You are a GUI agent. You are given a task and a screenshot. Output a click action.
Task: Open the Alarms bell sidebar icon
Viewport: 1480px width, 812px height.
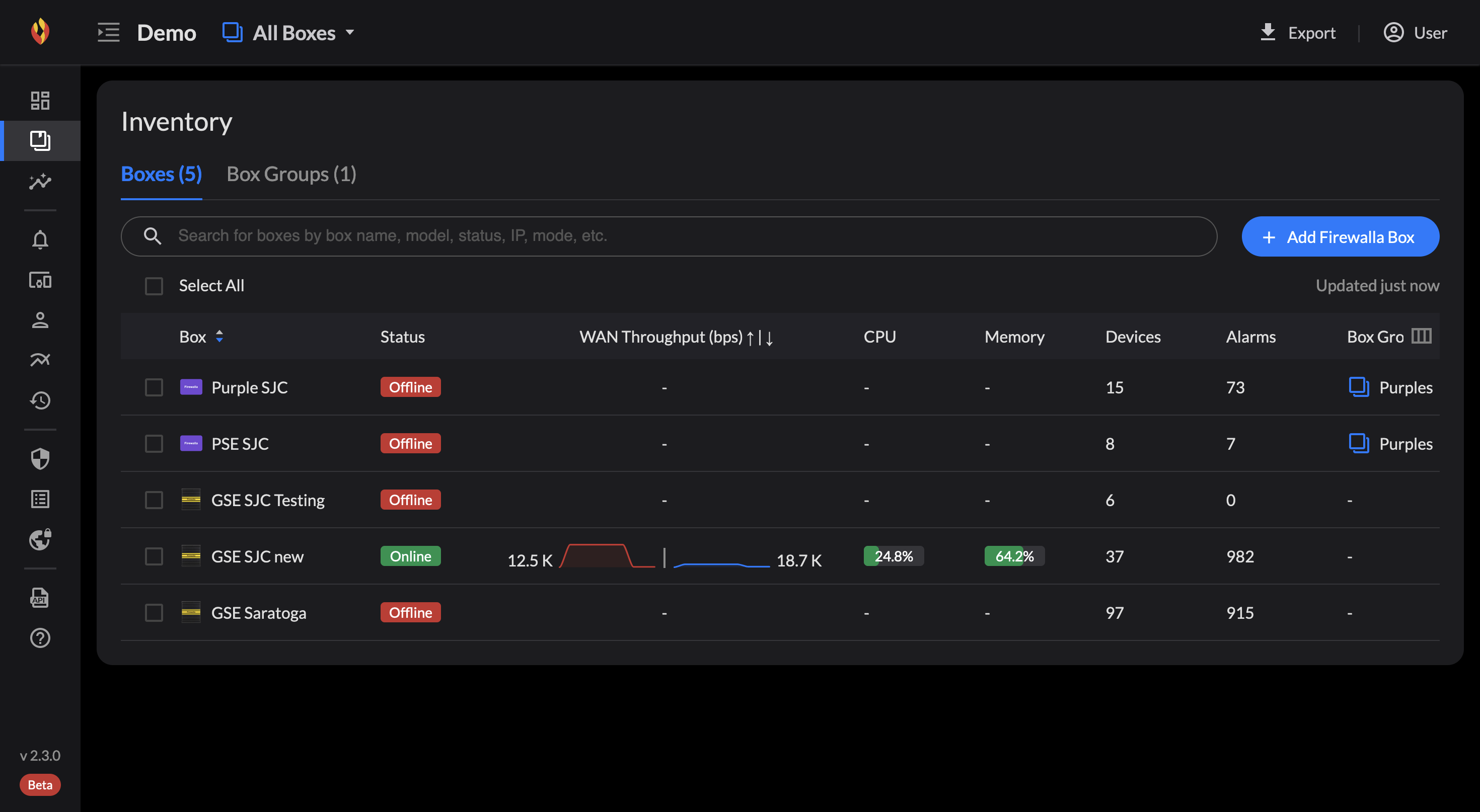(40, 239)
